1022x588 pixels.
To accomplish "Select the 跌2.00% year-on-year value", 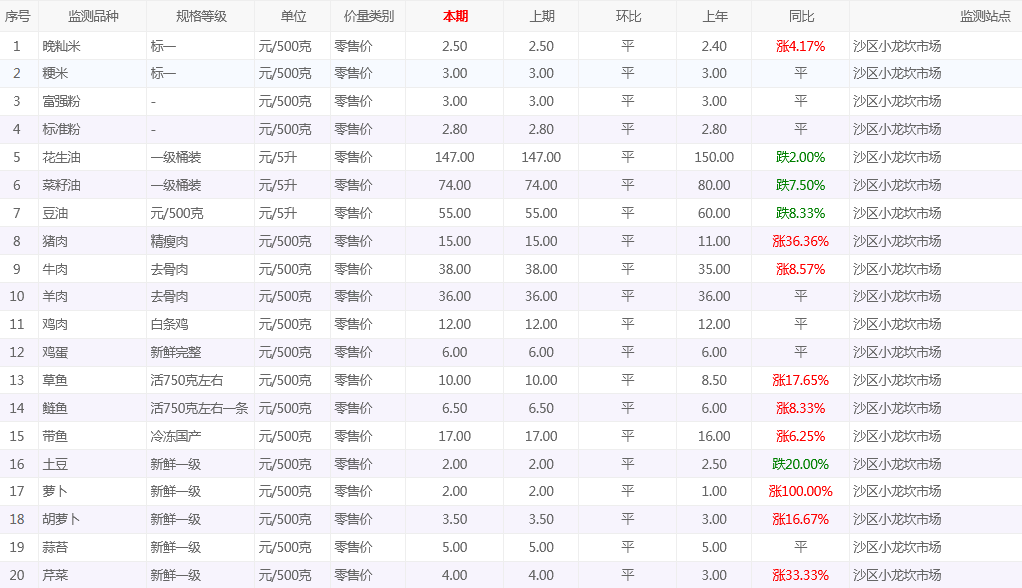I will (800, 158).
